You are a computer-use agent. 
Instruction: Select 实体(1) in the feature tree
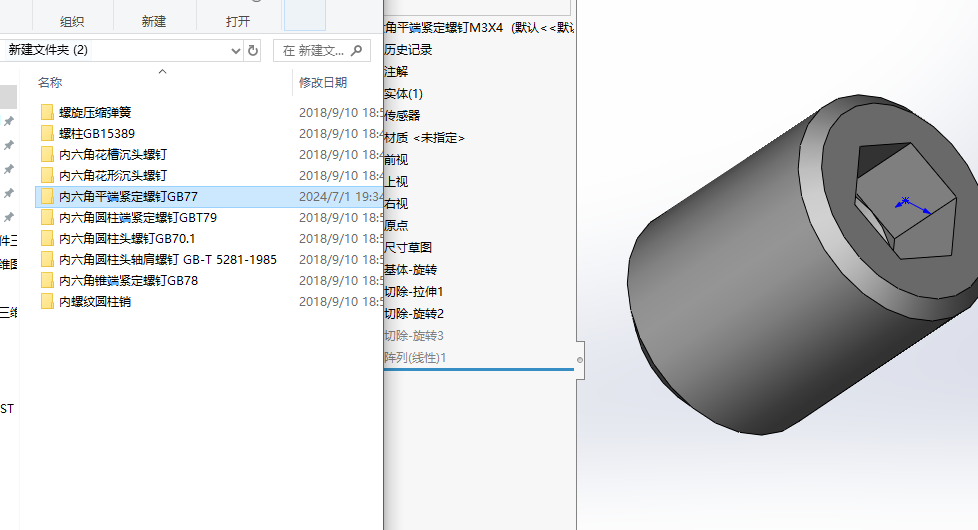(x=404, y=94)
